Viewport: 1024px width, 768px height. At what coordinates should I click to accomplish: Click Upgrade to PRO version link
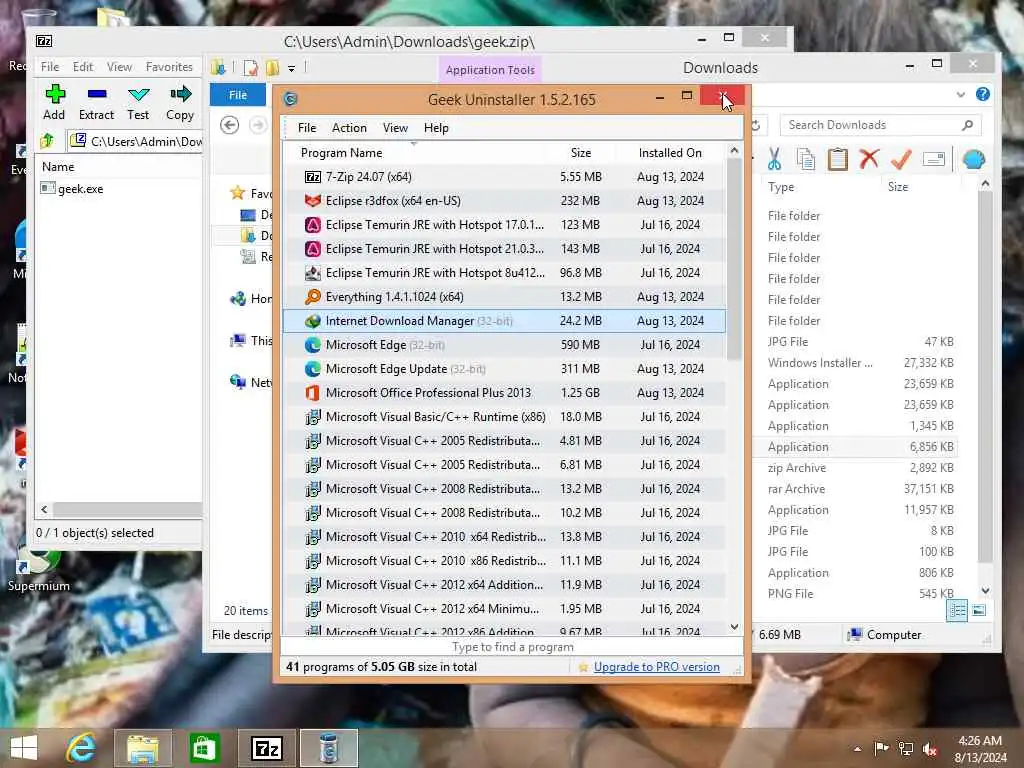pyautogui.click(x=656, y=667)
